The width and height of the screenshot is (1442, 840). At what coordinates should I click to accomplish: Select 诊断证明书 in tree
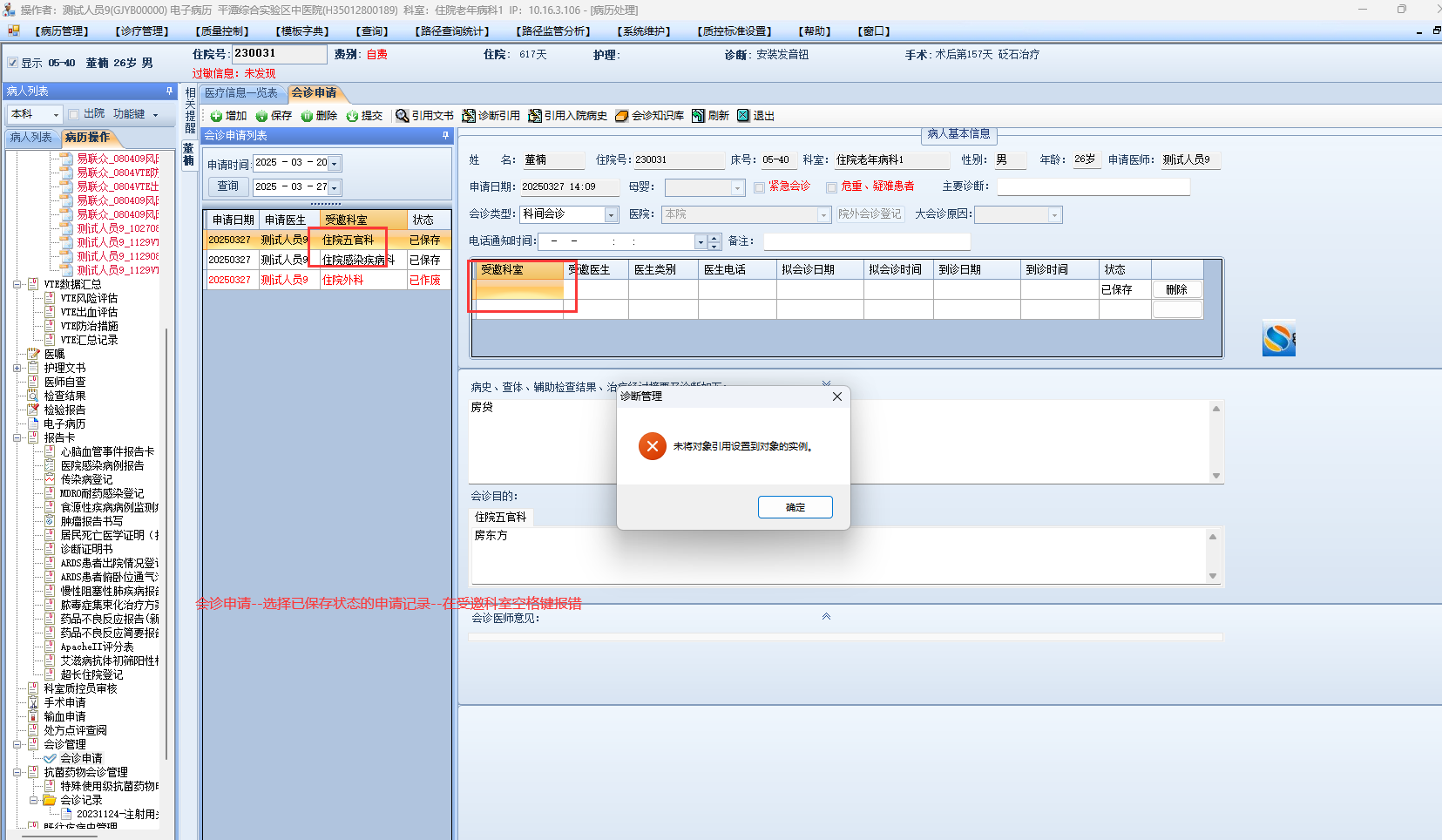tap(86, 549)
